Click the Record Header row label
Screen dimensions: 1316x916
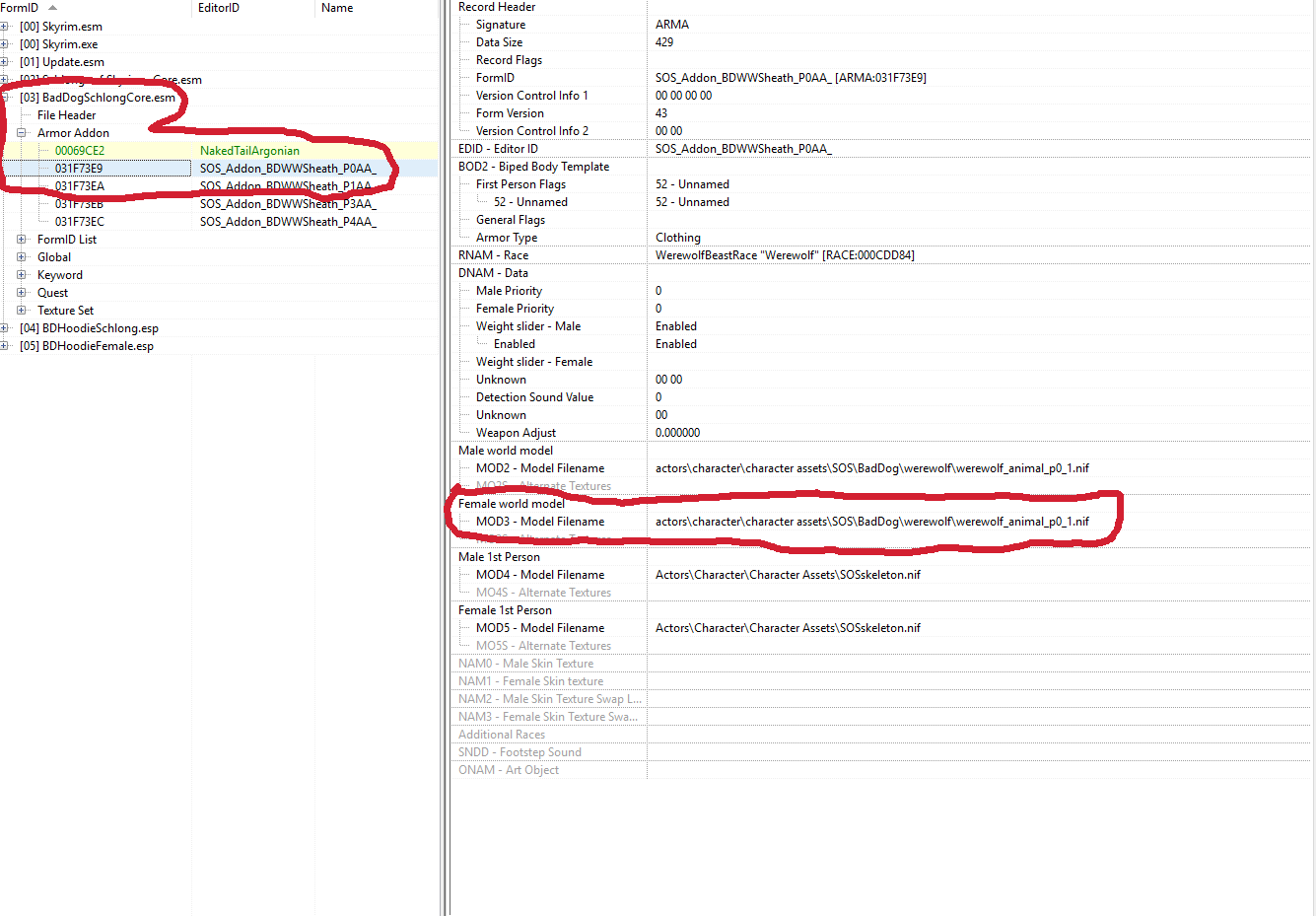pyautogui.click(x=497, y=7)
